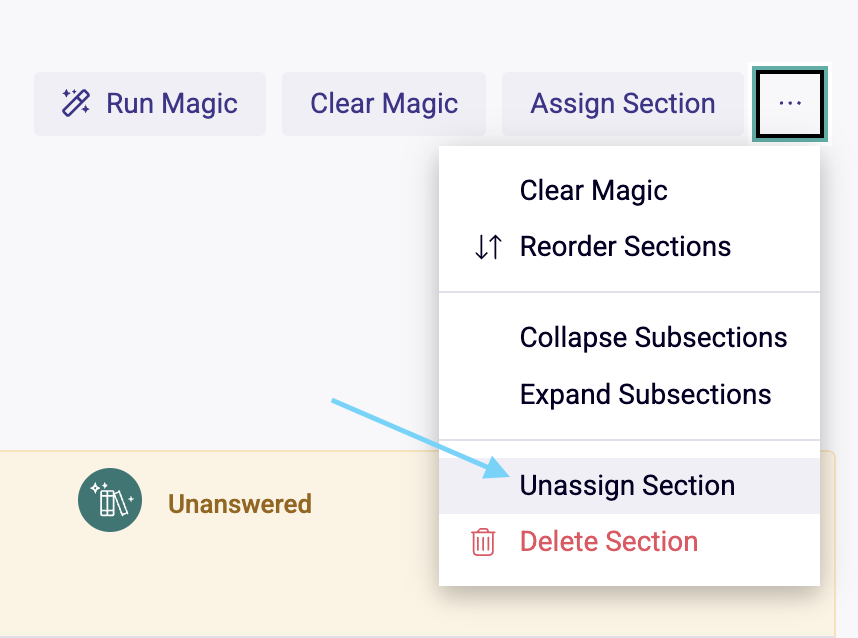Select Clear Magic in the dropdown menu
Screen dimensions: 858x638
pyautogui.click(x=629, y=190)
